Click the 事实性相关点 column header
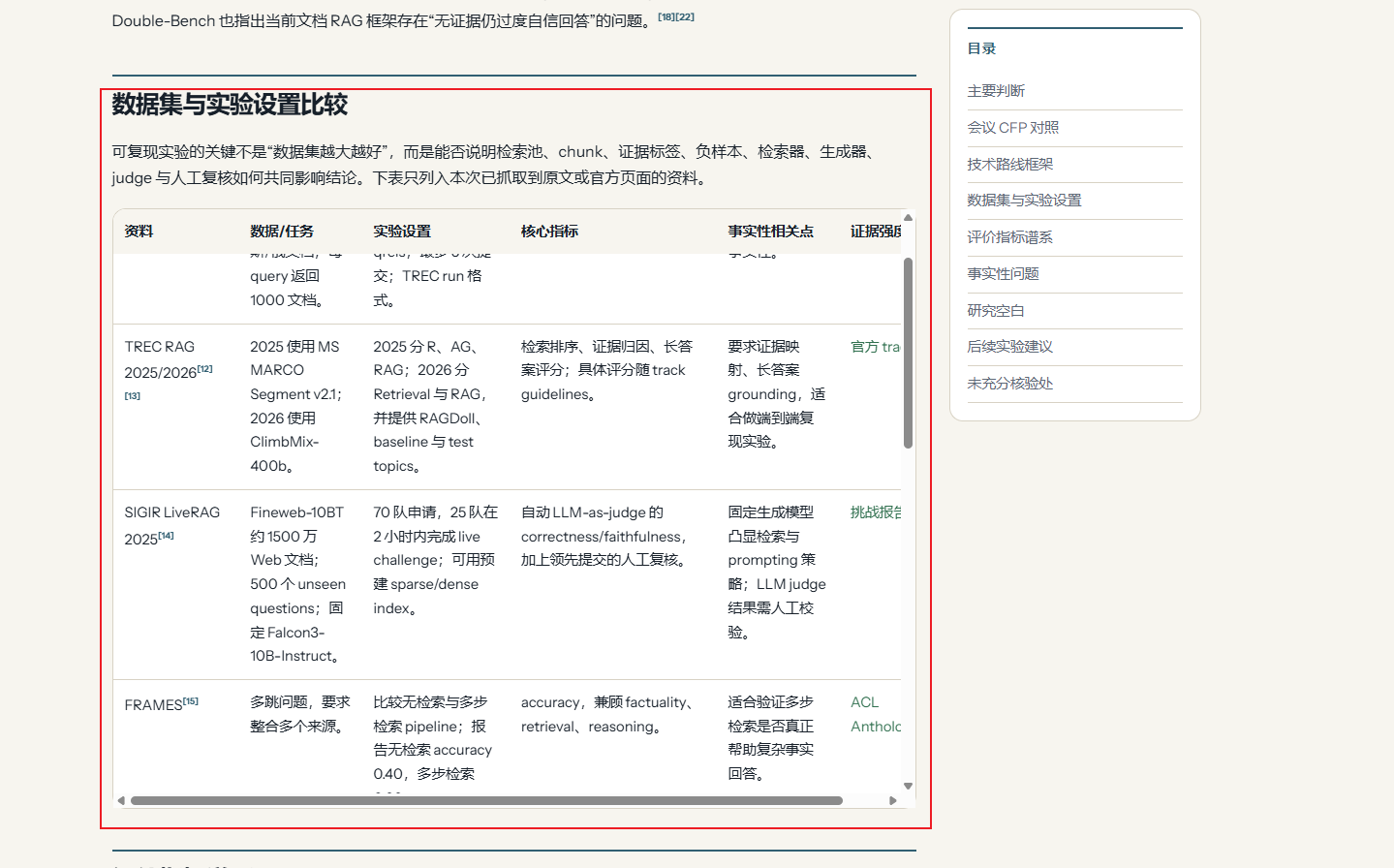 771,232
